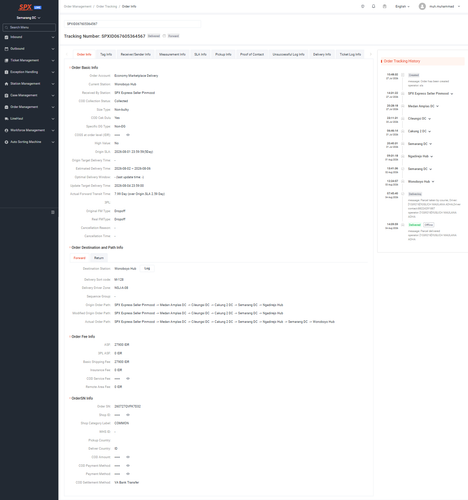Show the hidden Shop ID
This screenshot has width=468, height=500.
pyautogui.click(x=128, y=415)
